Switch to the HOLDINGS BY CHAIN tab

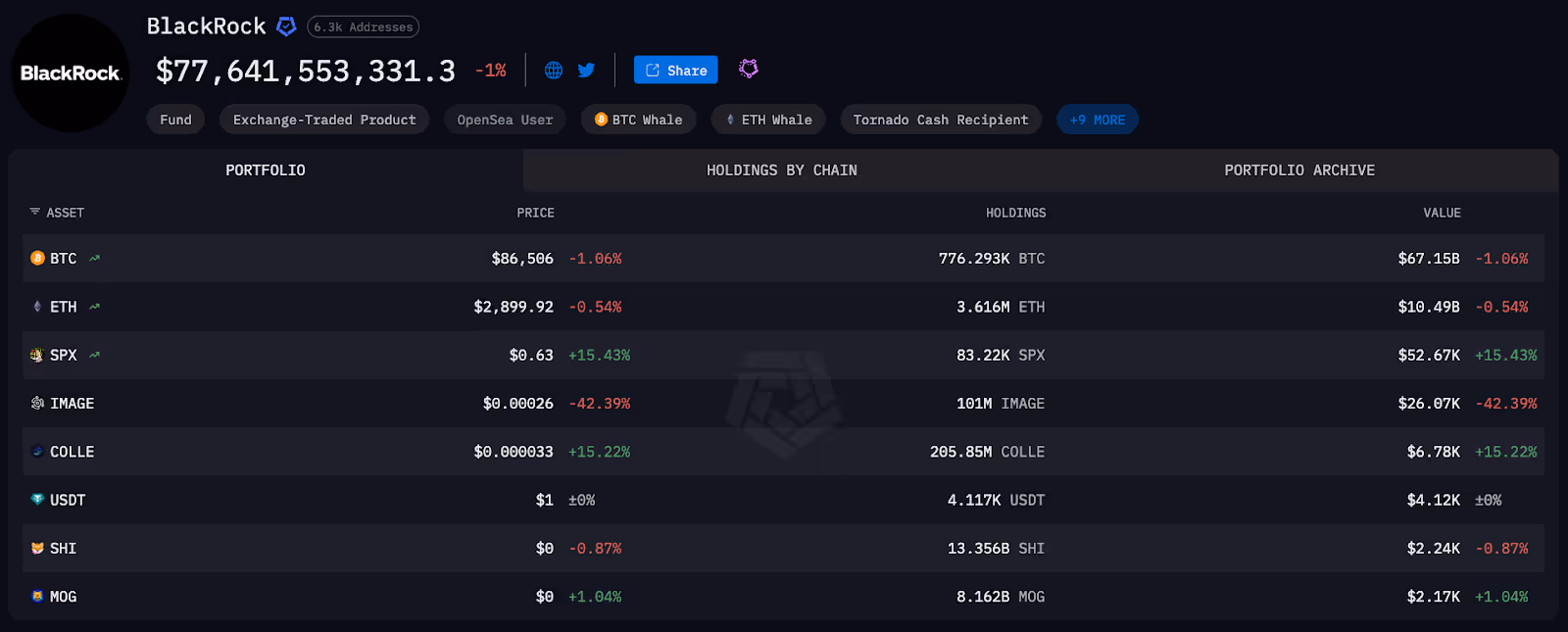781,170
